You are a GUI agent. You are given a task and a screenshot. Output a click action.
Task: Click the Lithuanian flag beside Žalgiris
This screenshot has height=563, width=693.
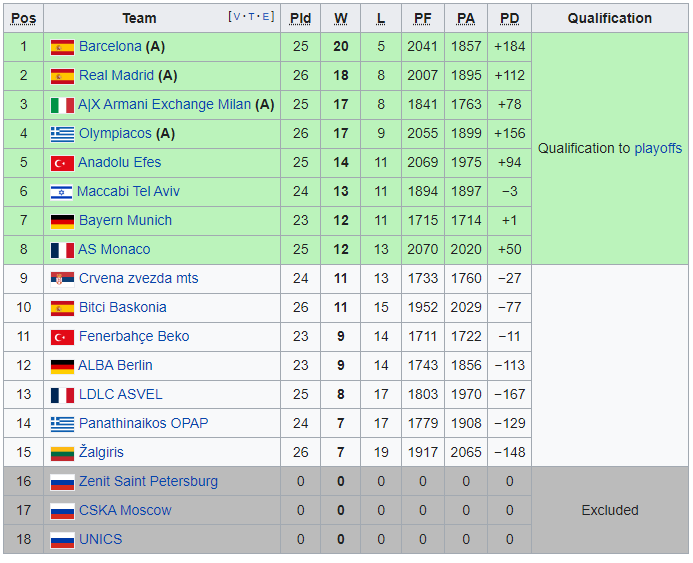point(62,453)
